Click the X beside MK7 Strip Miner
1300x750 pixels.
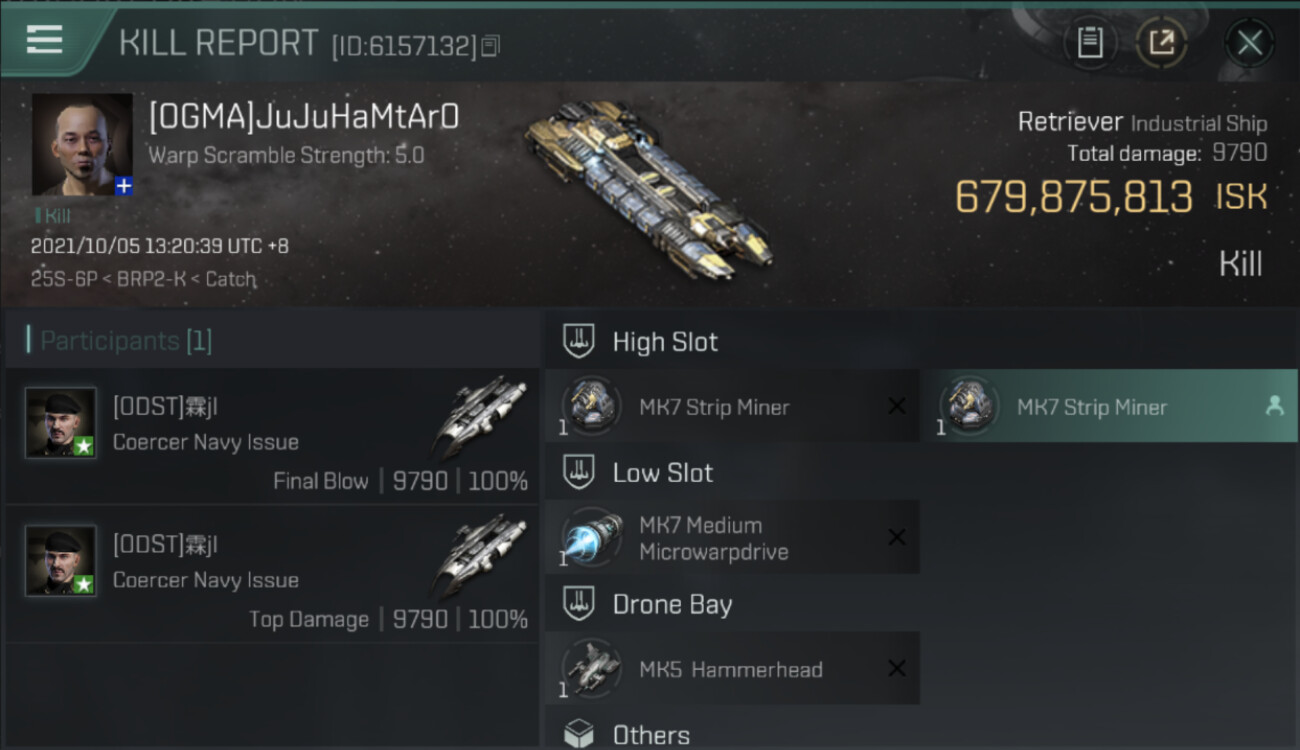(897, 406)
